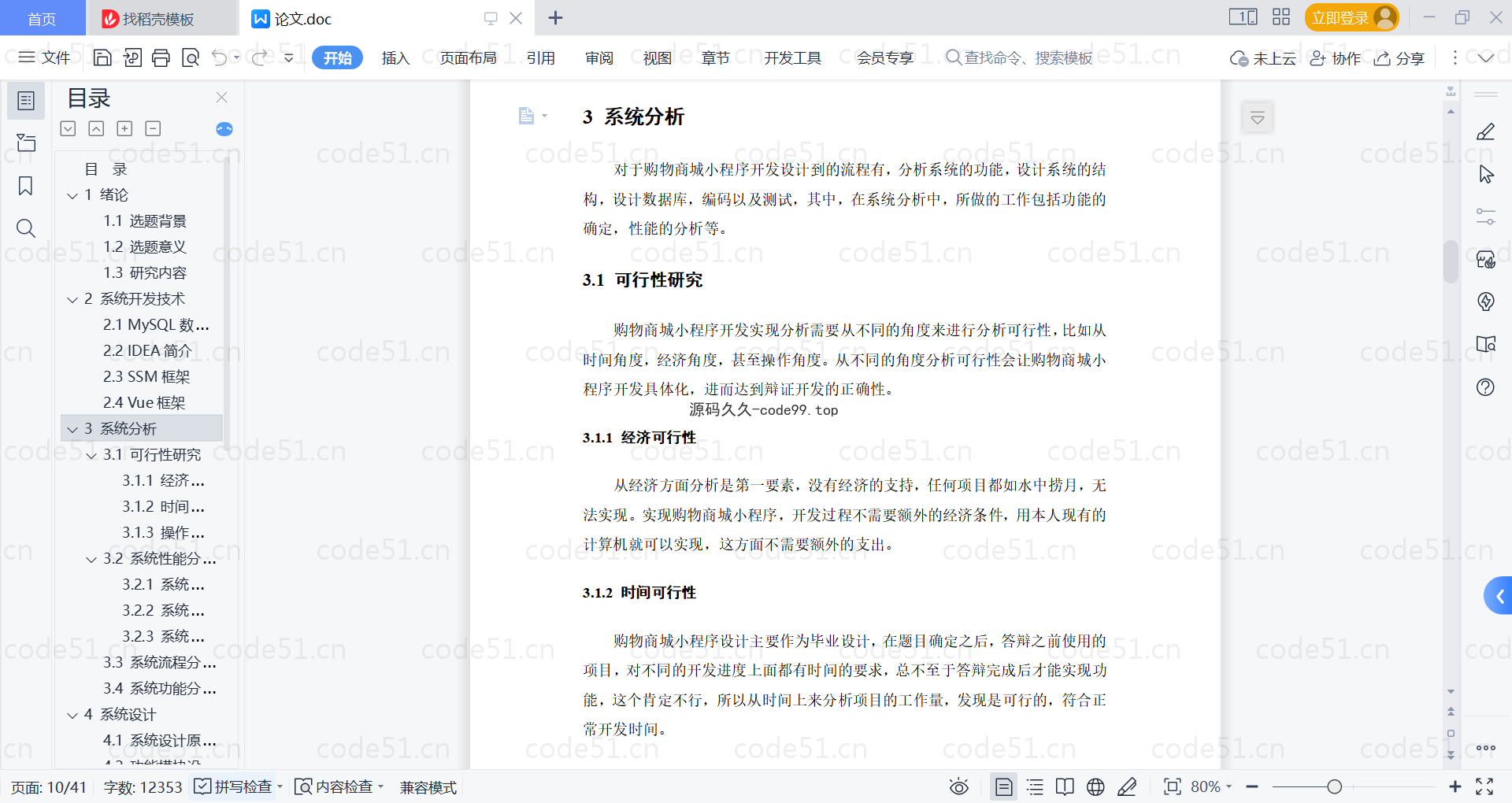Open the 拼写检查 dropdown arrow
This screenshot has height=803, width=1512.
coord(280,786)
